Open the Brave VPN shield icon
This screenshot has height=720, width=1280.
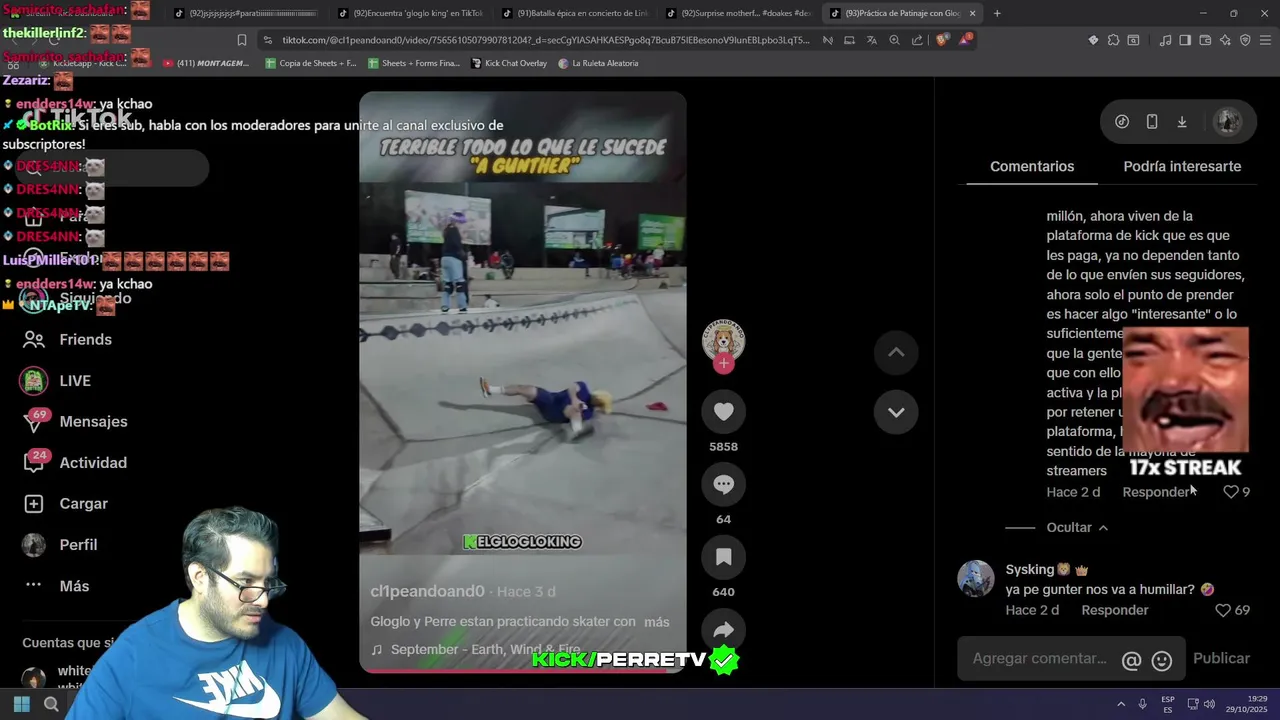pos(1245,40)
